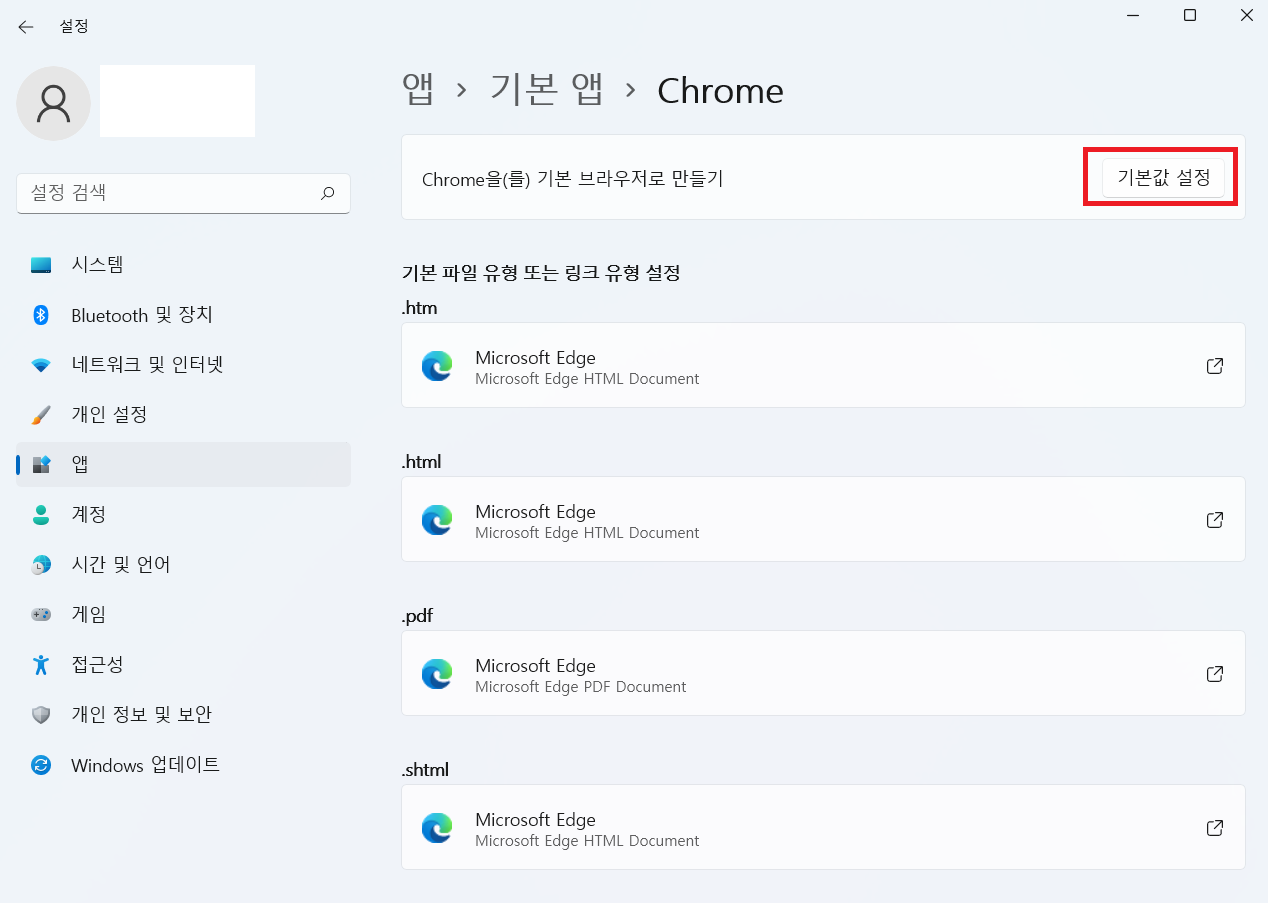Image resolution: width=1268 pixels, height=903 pixels.
Task: Change default app for .pdf
Action: point(823,673)
